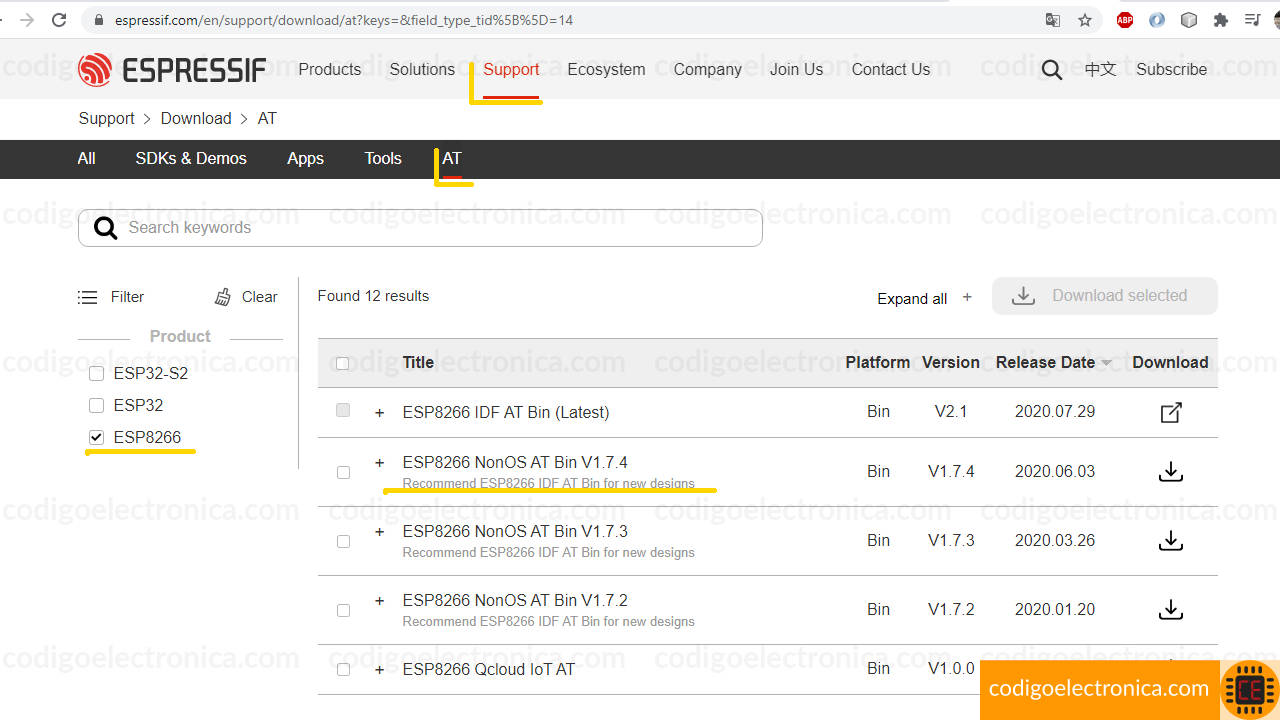Download ESP8266 NonOS AT Bin V1.7.3
The height and width of the screenshot is (720, 1280).
click(1171, 540)
